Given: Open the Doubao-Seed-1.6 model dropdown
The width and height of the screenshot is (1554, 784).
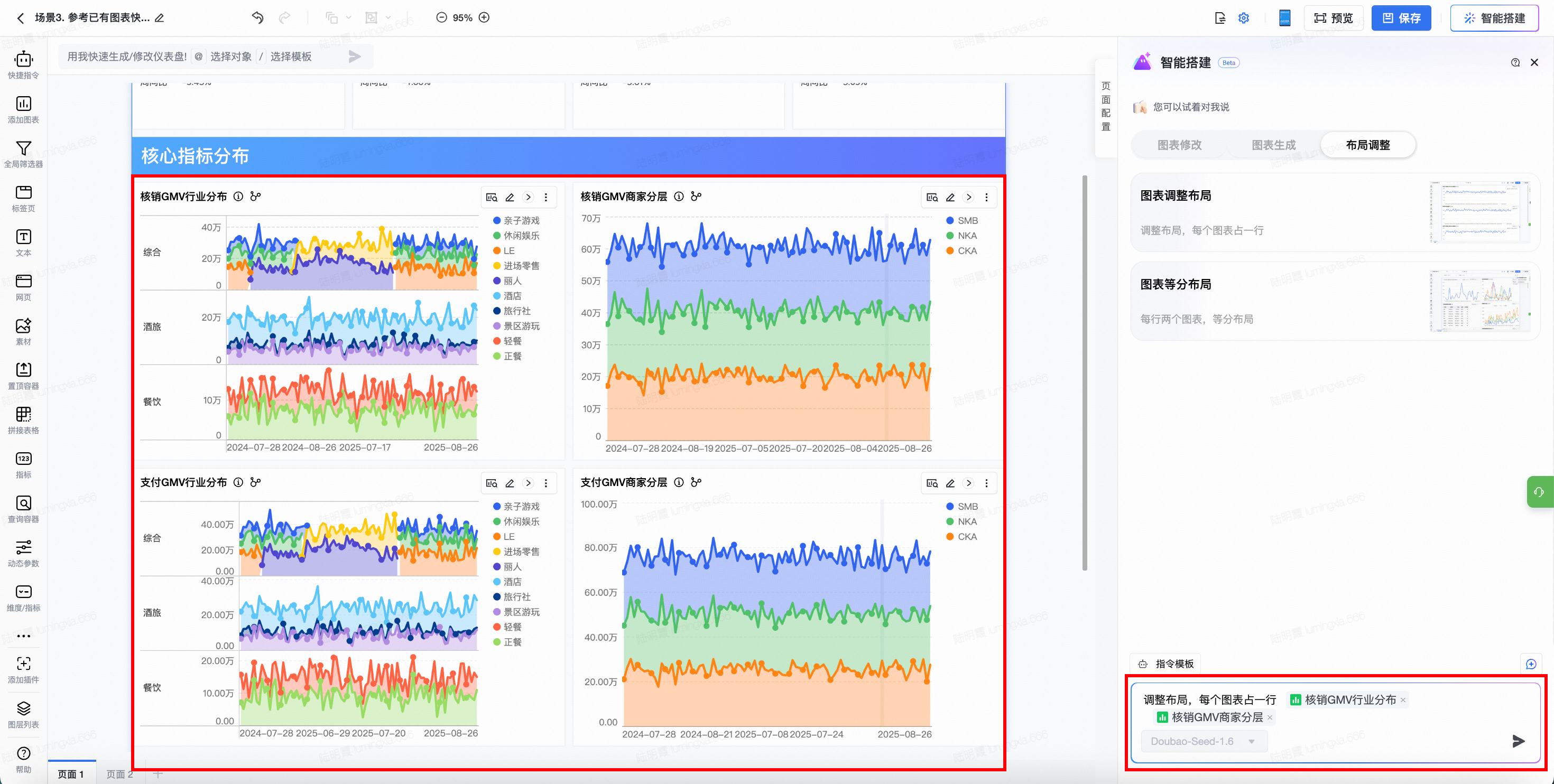Looking at the screenshot, I should pos(1202,741).
